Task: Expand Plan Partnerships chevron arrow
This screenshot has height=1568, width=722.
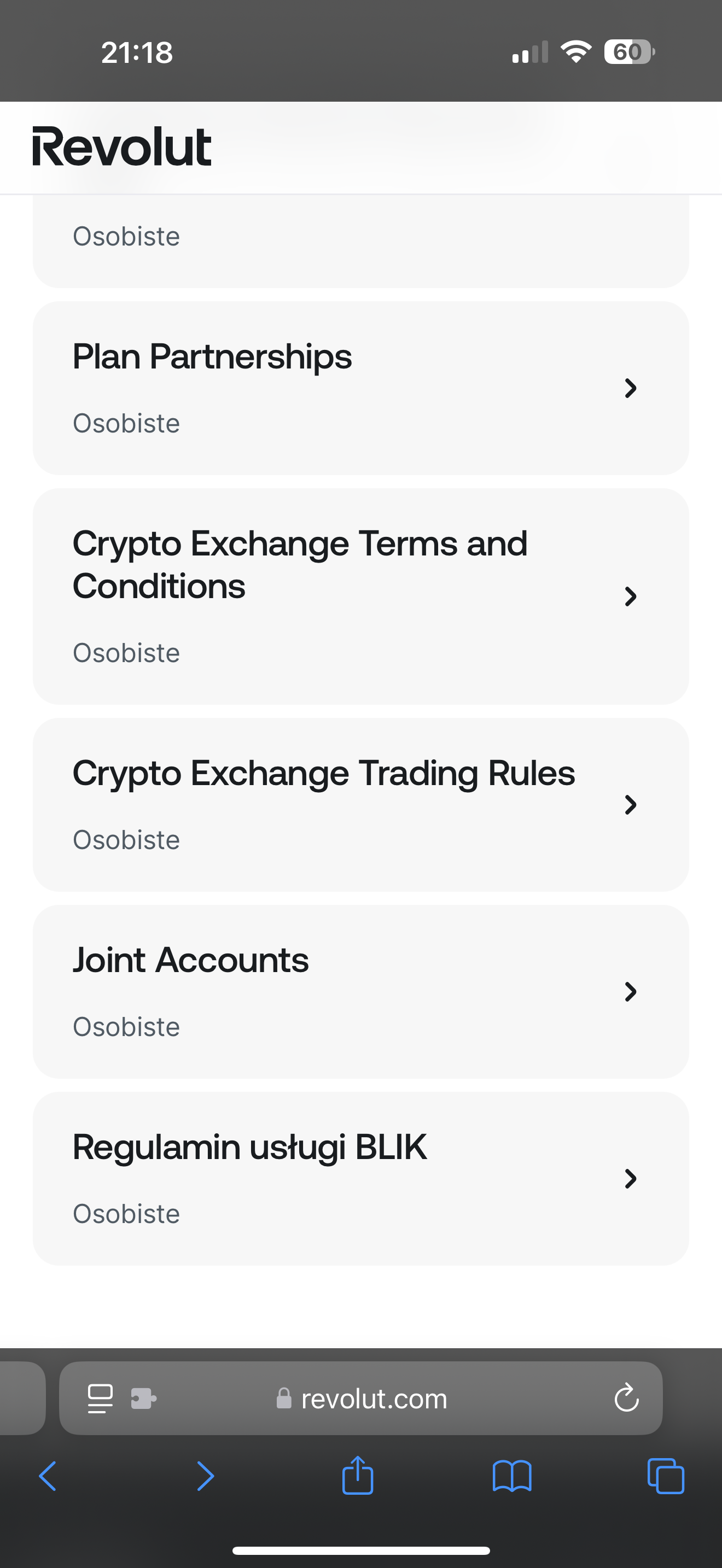Action: (631, 388)
